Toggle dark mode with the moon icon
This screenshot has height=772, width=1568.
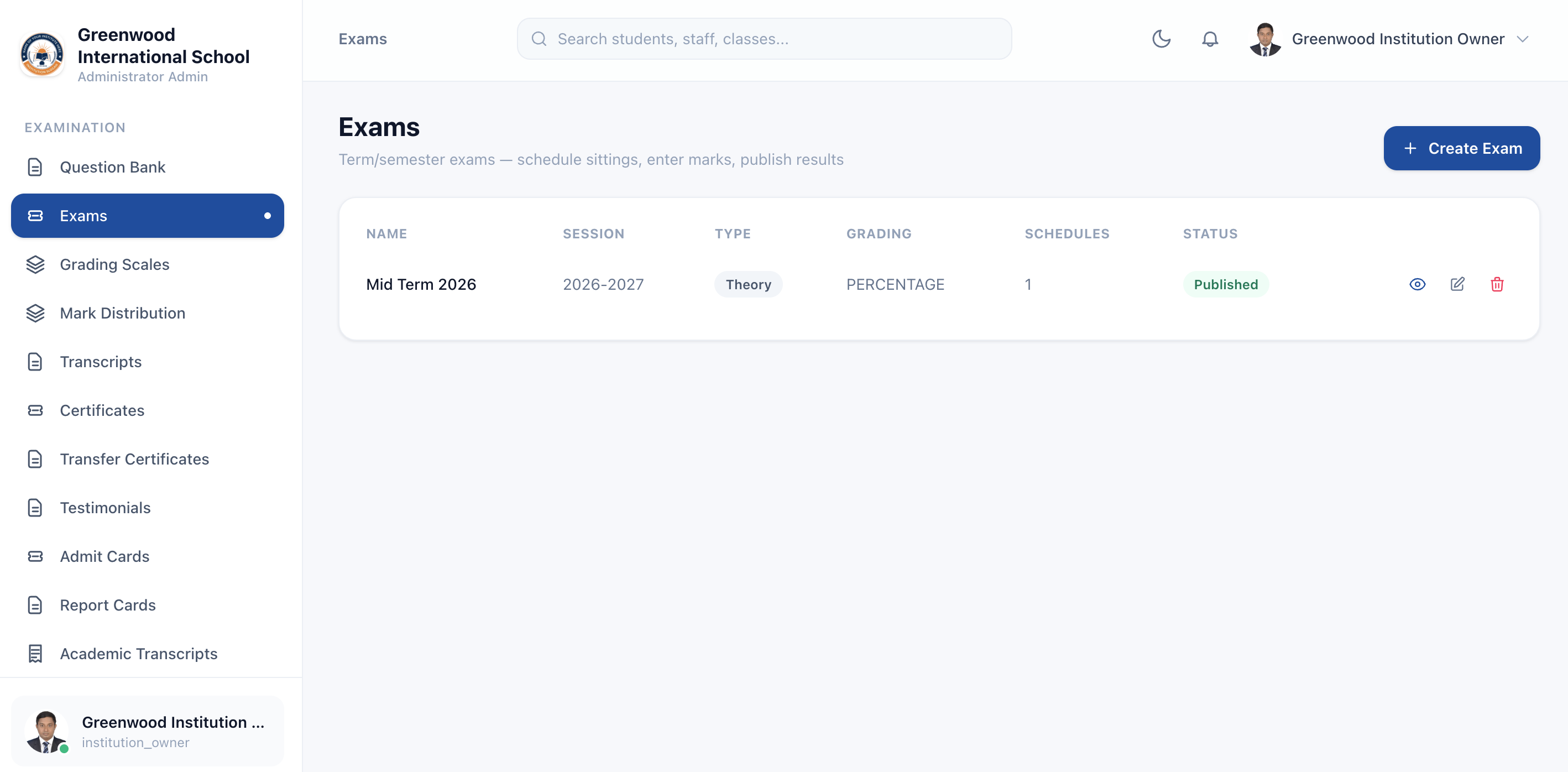click(x=1161, y=39)
